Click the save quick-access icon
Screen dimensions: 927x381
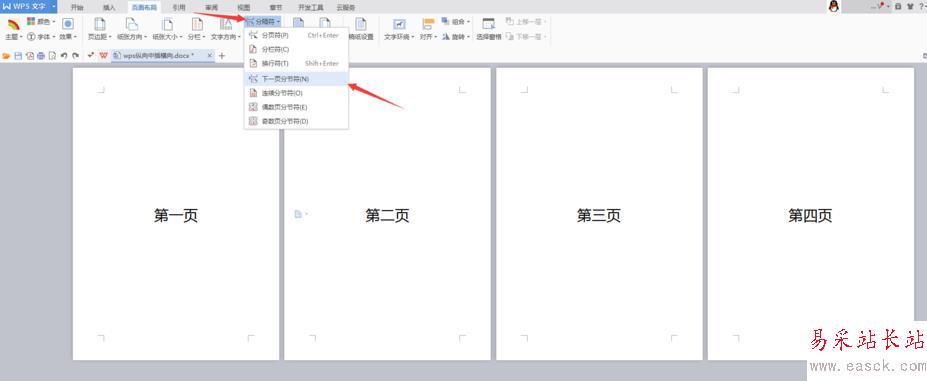coord(18,56)
